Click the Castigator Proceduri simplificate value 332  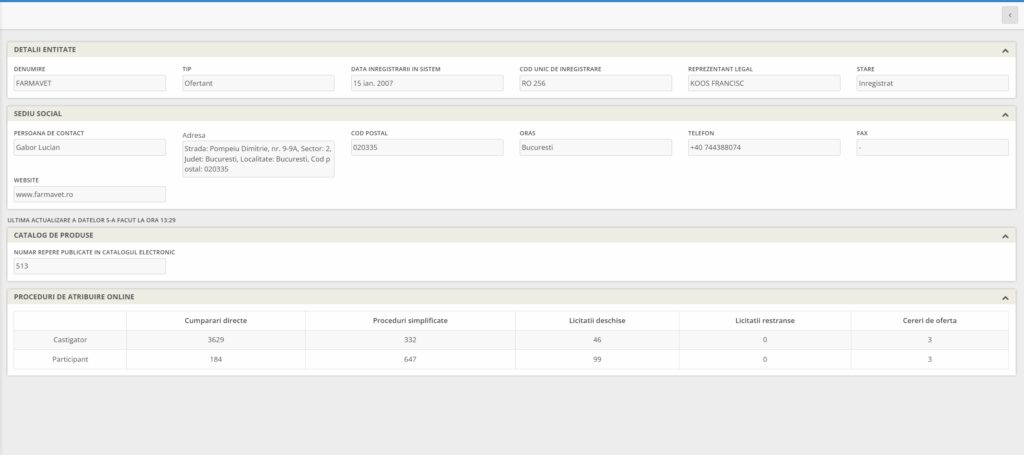[410, 339]
